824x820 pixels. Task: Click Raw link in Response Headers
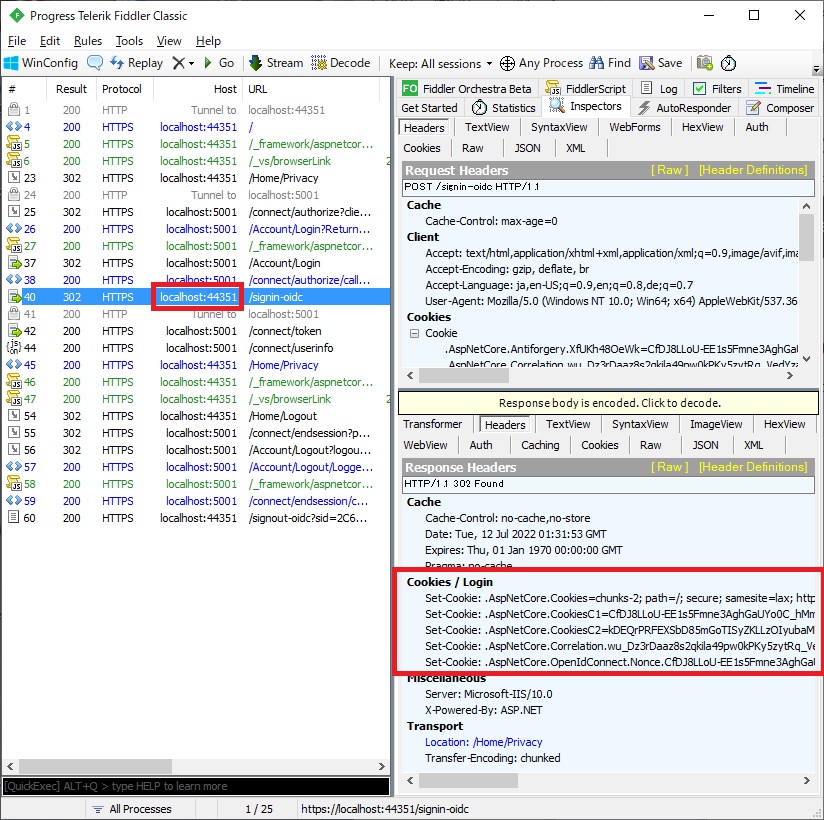click(x=670, y=467)
